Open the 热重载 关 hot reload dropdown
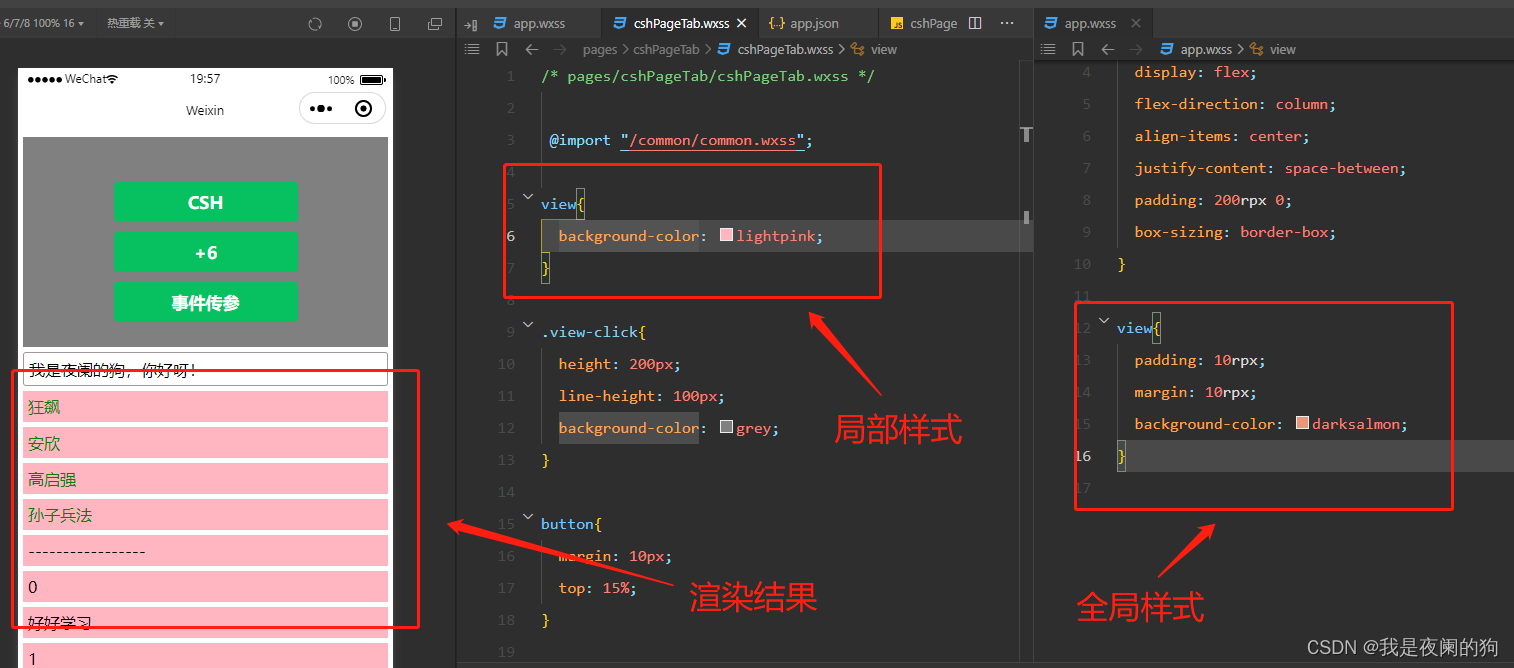Image resolution: width=1514 pixels, height=668 pixels. [x=135, y=23]
